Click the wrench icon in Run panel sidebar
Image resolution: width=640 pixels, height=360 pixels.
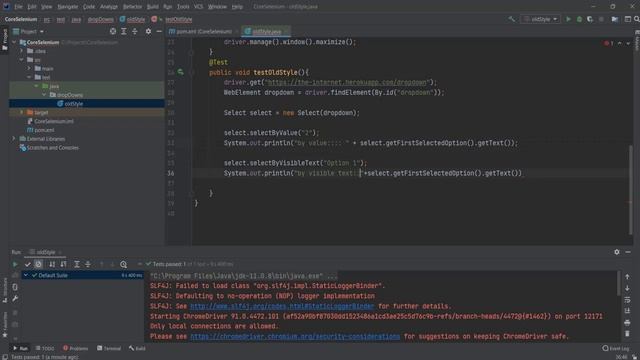(15, 299)
